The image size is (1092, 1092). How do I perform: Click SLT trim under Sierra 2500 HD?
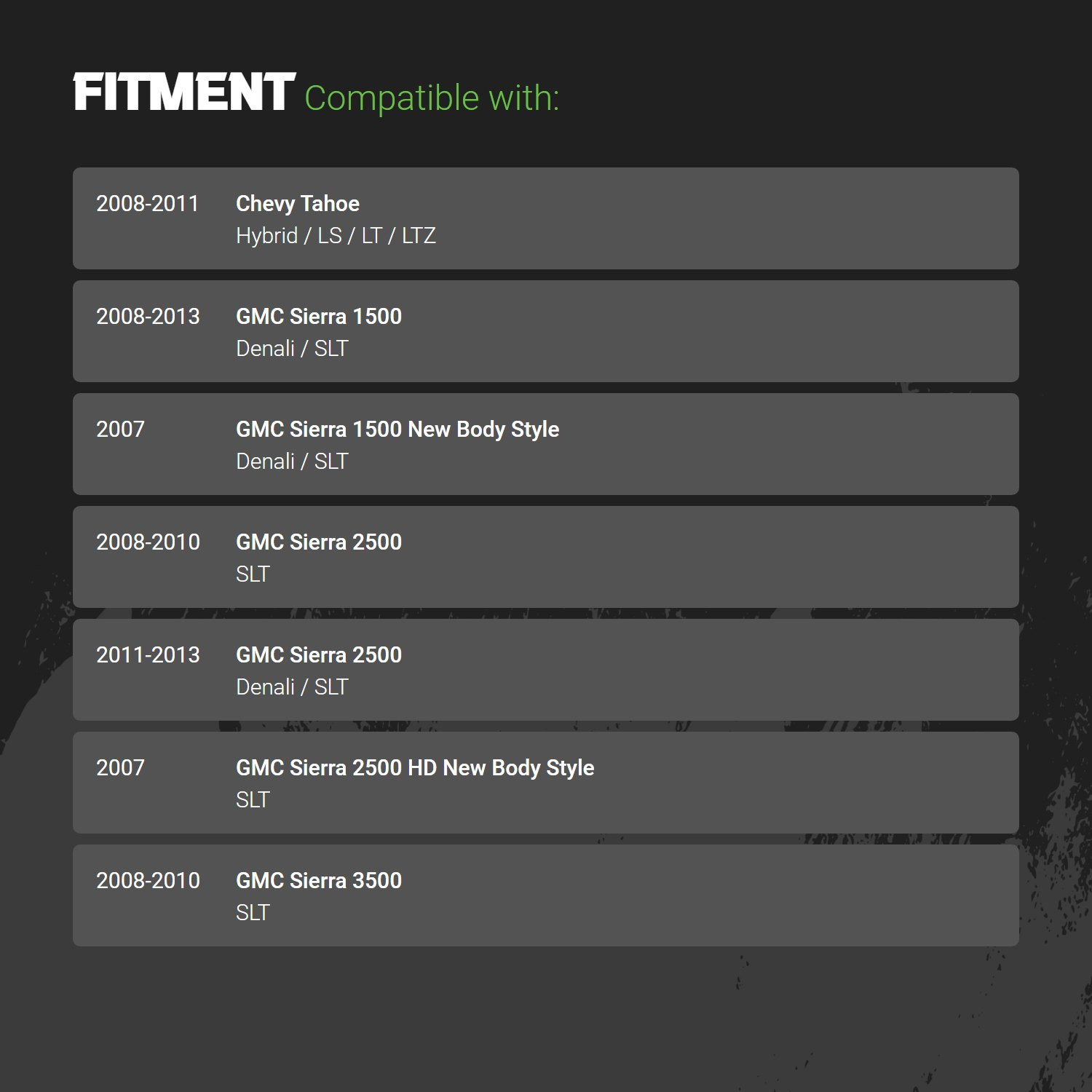click(x=253, y=800)
